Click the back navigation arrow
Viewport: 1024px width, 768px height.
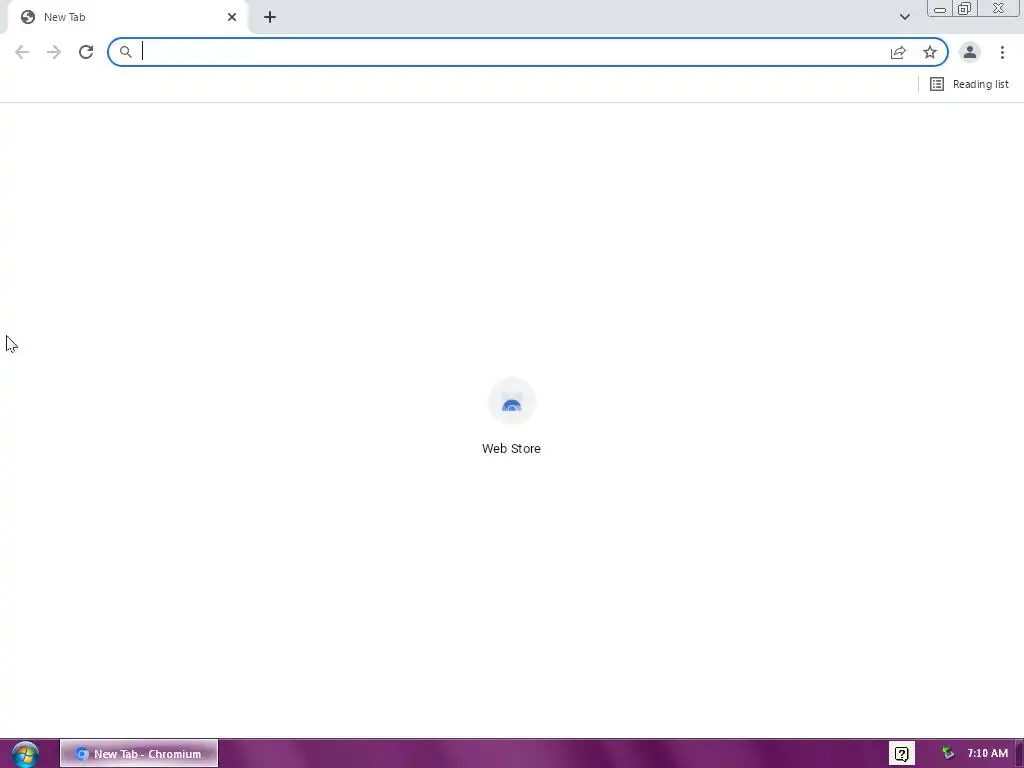coord(22,52)
